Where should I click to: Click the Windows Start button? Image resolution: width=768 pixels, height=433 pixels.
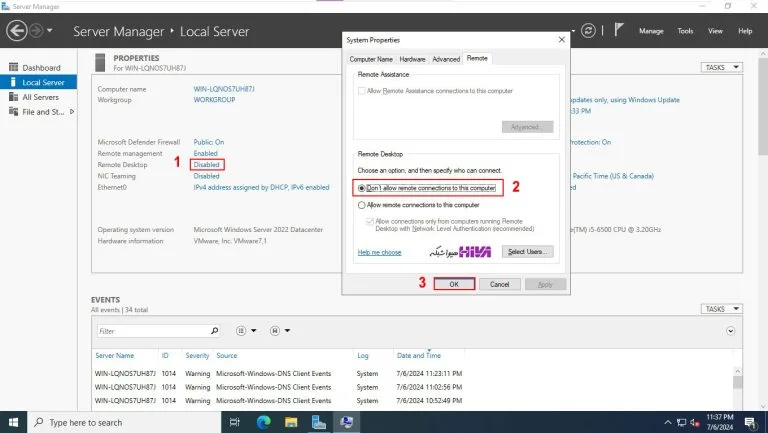point(13,422)
